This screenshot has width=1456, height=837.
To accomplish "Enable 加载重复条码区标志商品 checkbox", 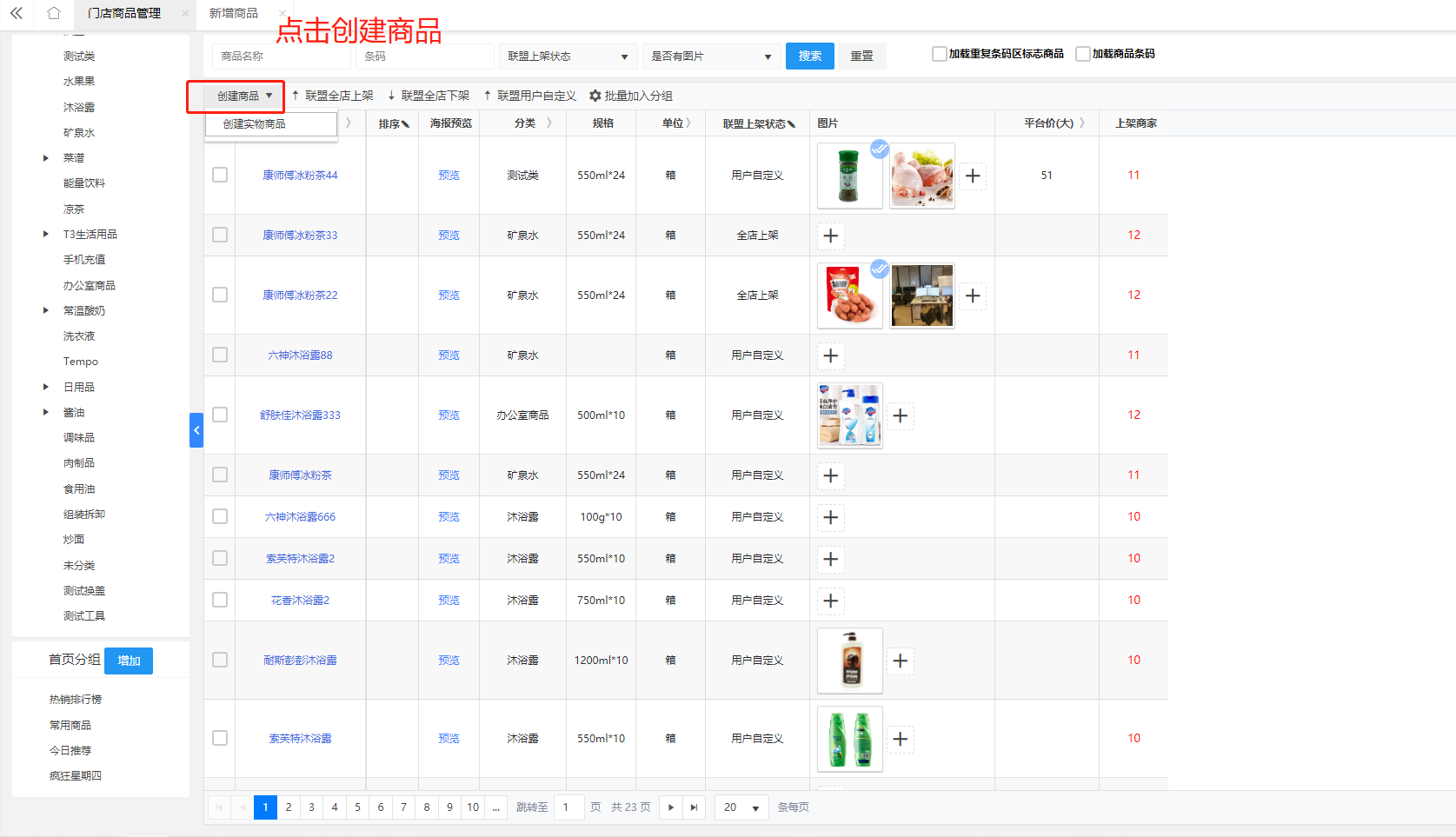I will pos(939,54).
